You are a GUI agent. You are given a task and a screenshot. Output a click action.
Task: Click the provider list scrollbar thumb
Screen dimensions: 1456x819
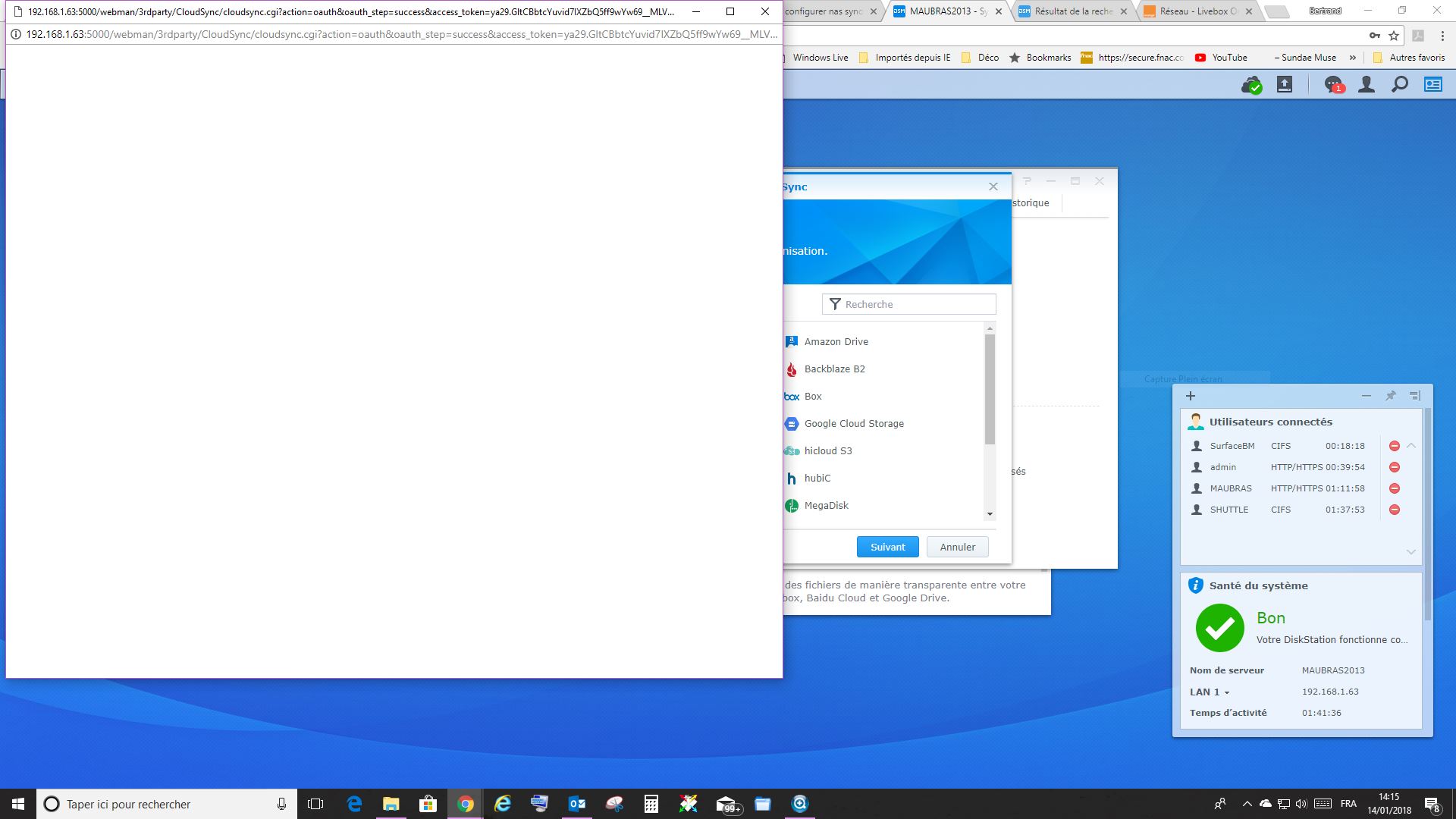(990, 389)
